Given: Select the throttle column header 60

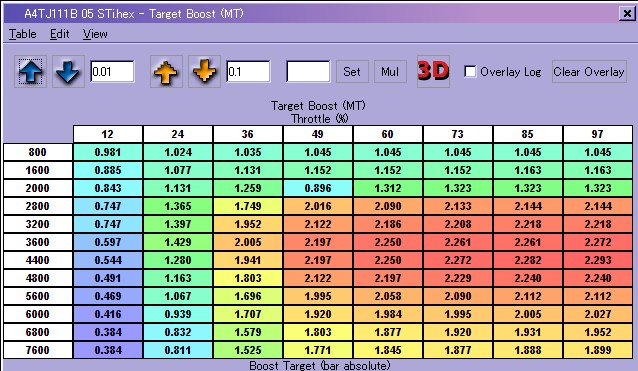Looking at the screenshot, I should 388,134.
